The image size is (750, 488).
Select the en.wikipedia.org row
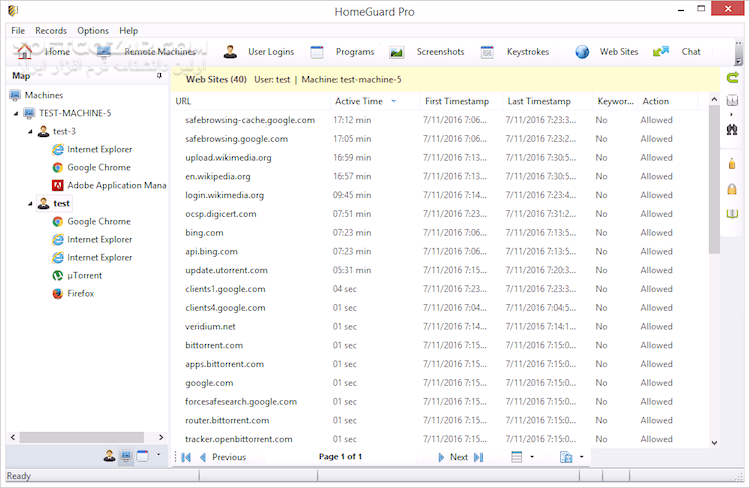(439, 177)
